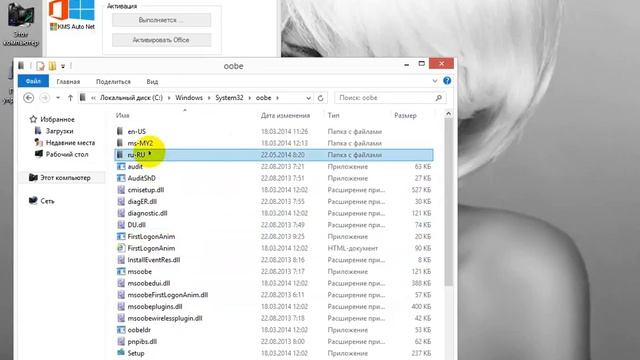Expand the chevron after Windows in address bar
This screenshot has height=360, width=640.
click(x=209, y=98)
